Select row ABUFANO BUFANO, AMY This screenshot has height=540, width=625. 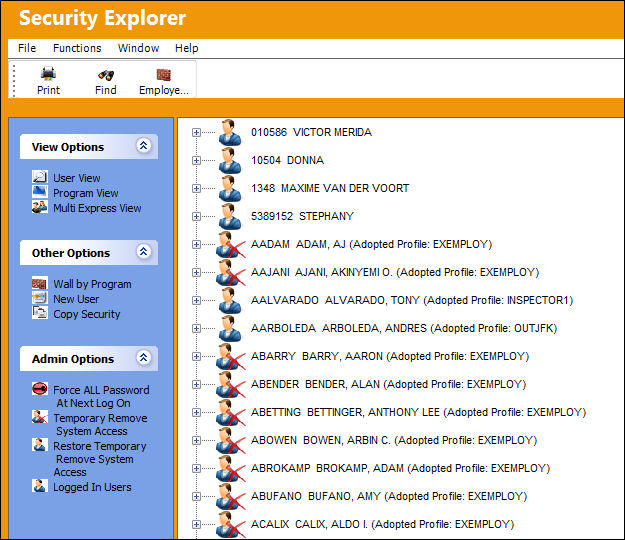[389, 496]
